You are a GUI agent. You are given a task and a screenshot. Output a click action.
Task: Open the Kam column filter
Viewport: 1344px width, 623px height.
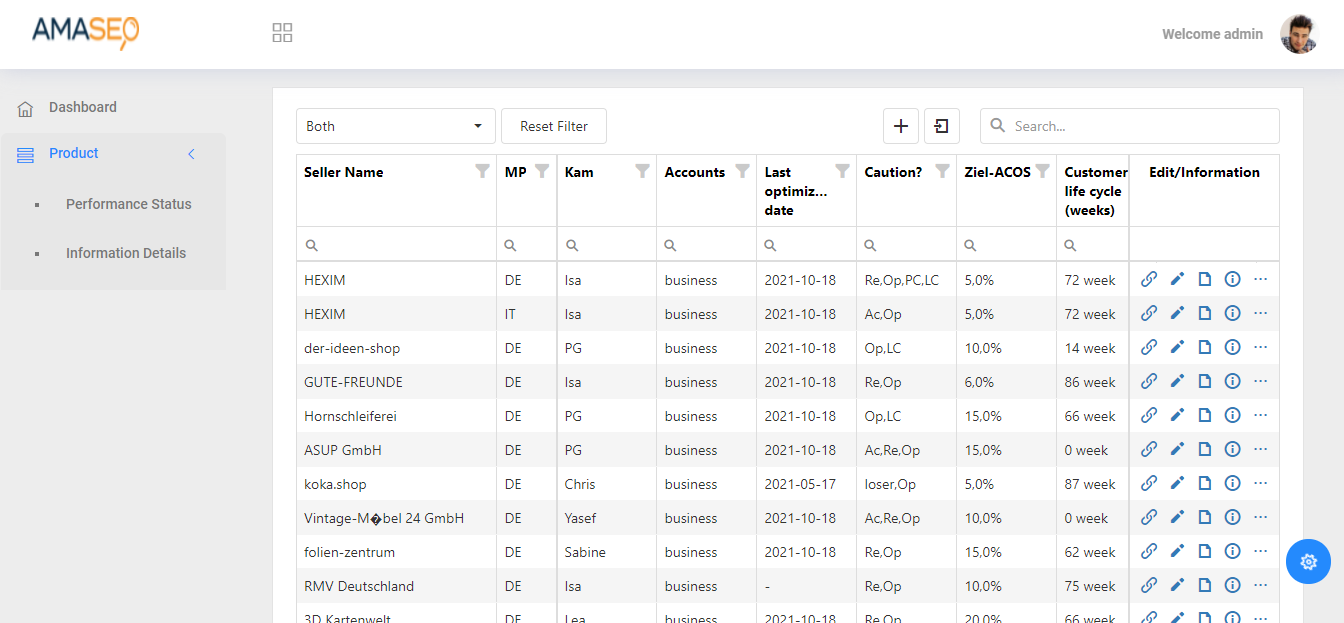(643, 171)
